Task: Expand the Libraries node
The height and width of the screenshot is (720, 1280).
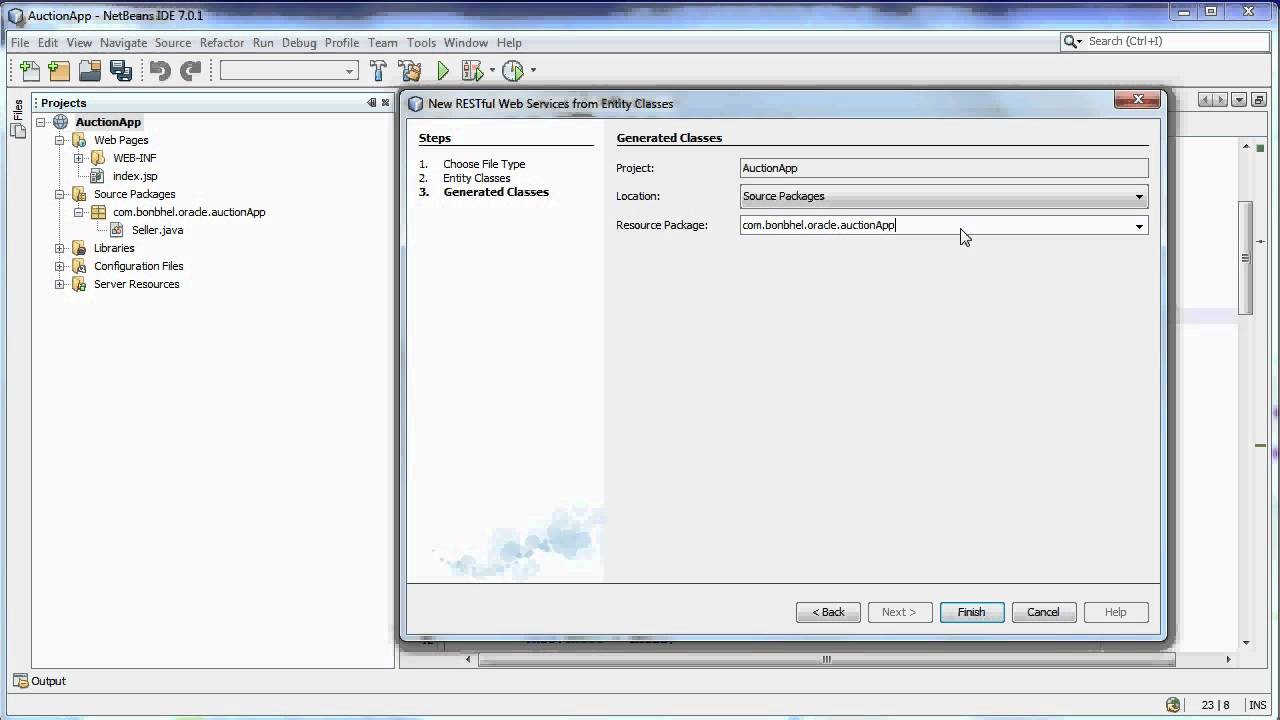Action: click(60, 248)
